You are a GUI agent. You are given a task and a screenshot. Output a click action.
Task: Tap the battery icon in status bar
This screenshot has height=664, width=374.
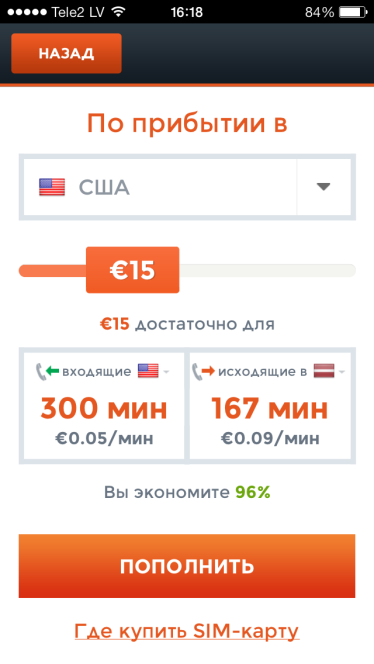353,12
